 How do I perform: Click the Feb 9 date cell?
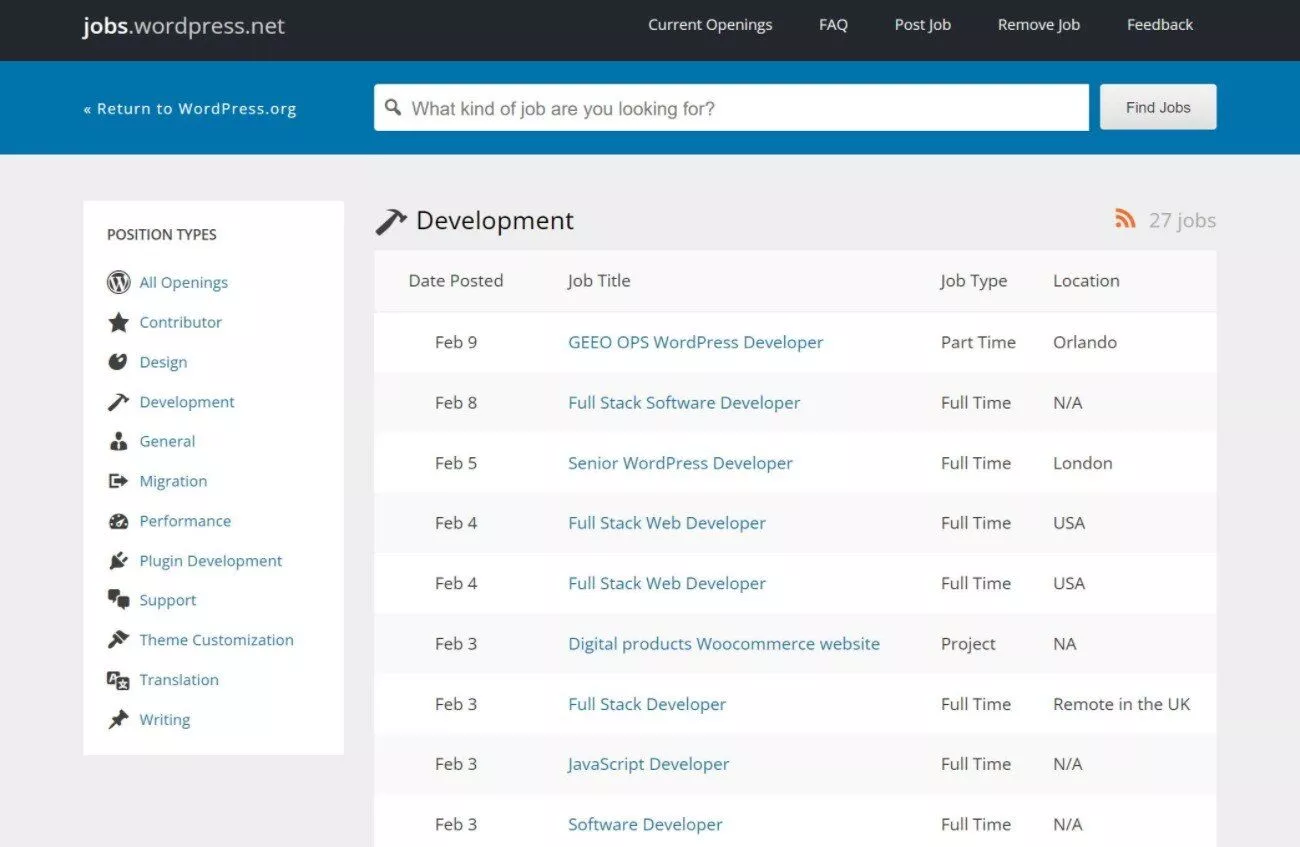(x=456, y=342)
